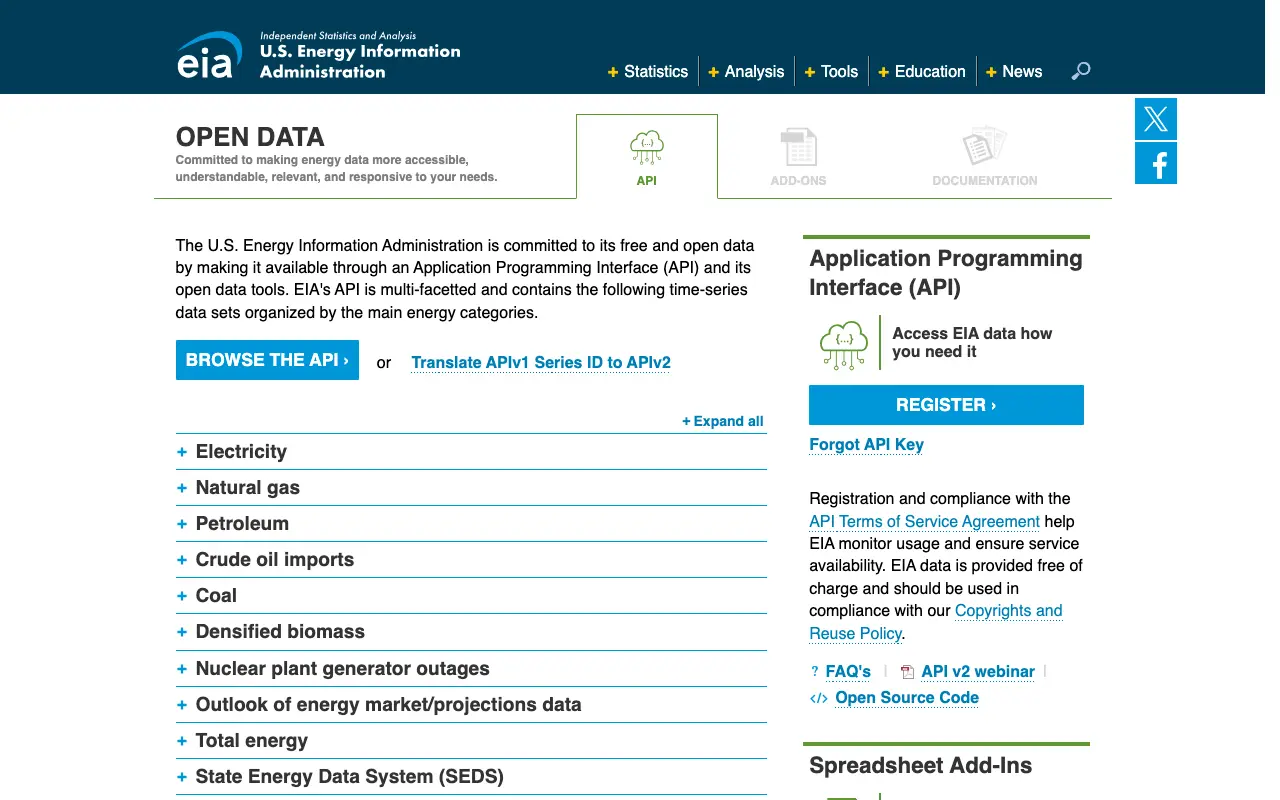Open the search magnifier icon
Viewport: 1280px width, 800px height.
click(1080, 71)
